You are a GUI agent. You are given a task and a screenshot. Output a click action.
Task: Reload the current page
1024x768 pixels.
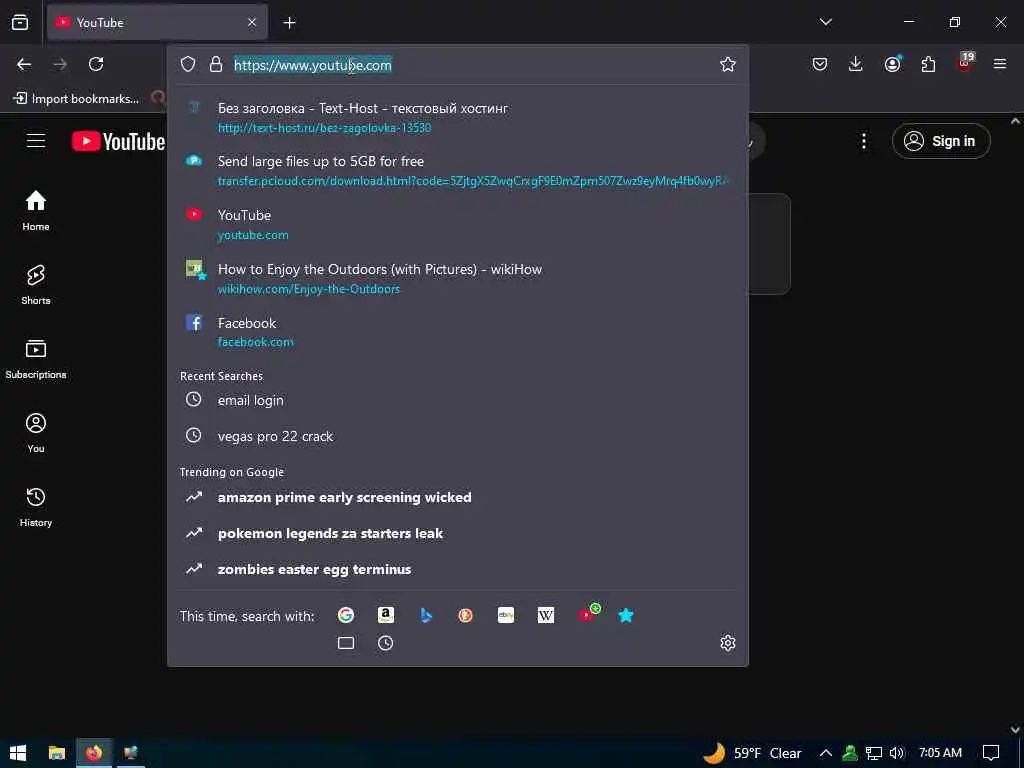pyautogui.click(x=96, y=64)
